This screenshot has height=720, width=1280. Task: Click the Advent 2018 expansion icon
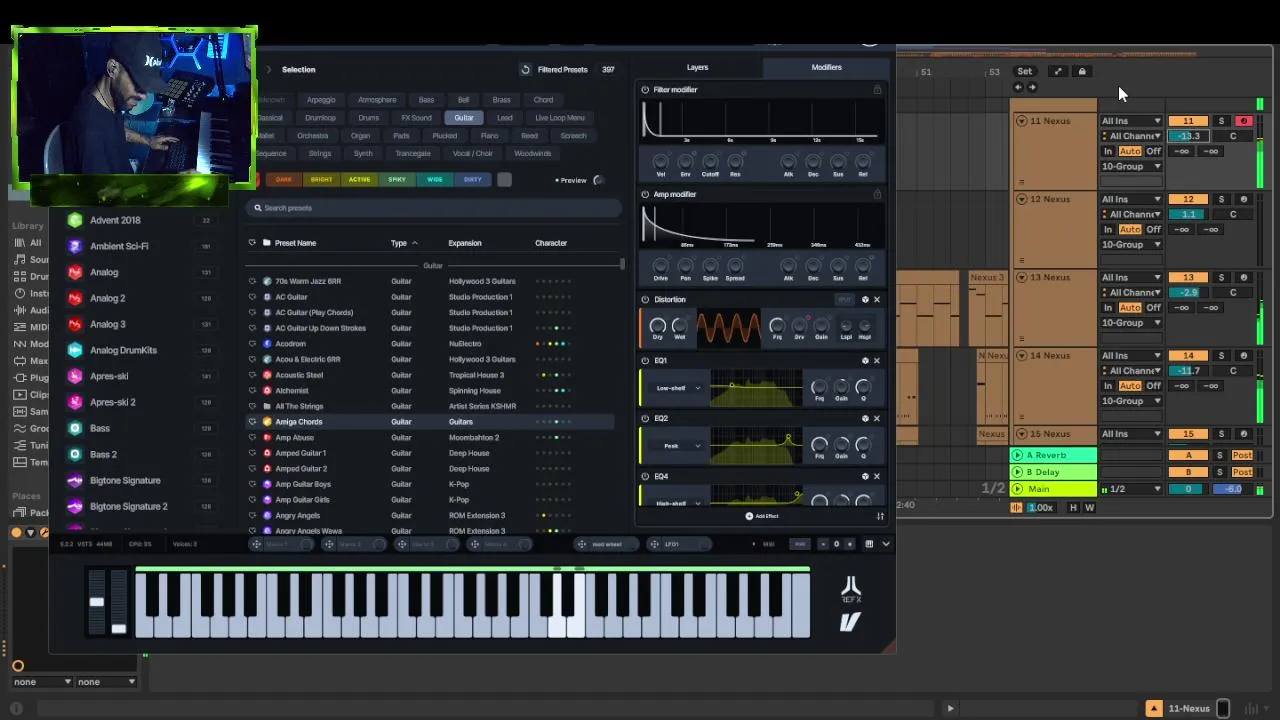pyautogui.click(x=75, y=220)
